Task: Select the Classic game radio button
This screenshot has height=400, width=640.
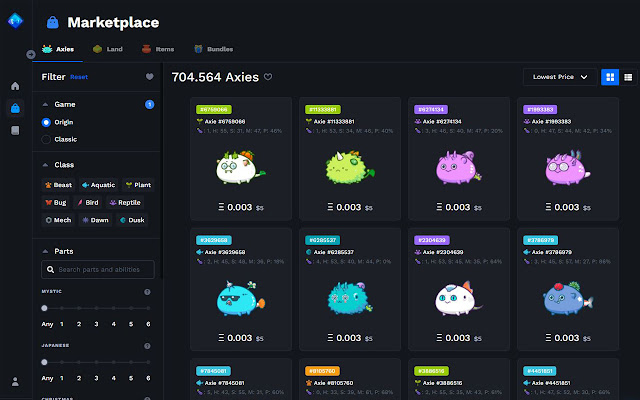Action: click(46, 139)
